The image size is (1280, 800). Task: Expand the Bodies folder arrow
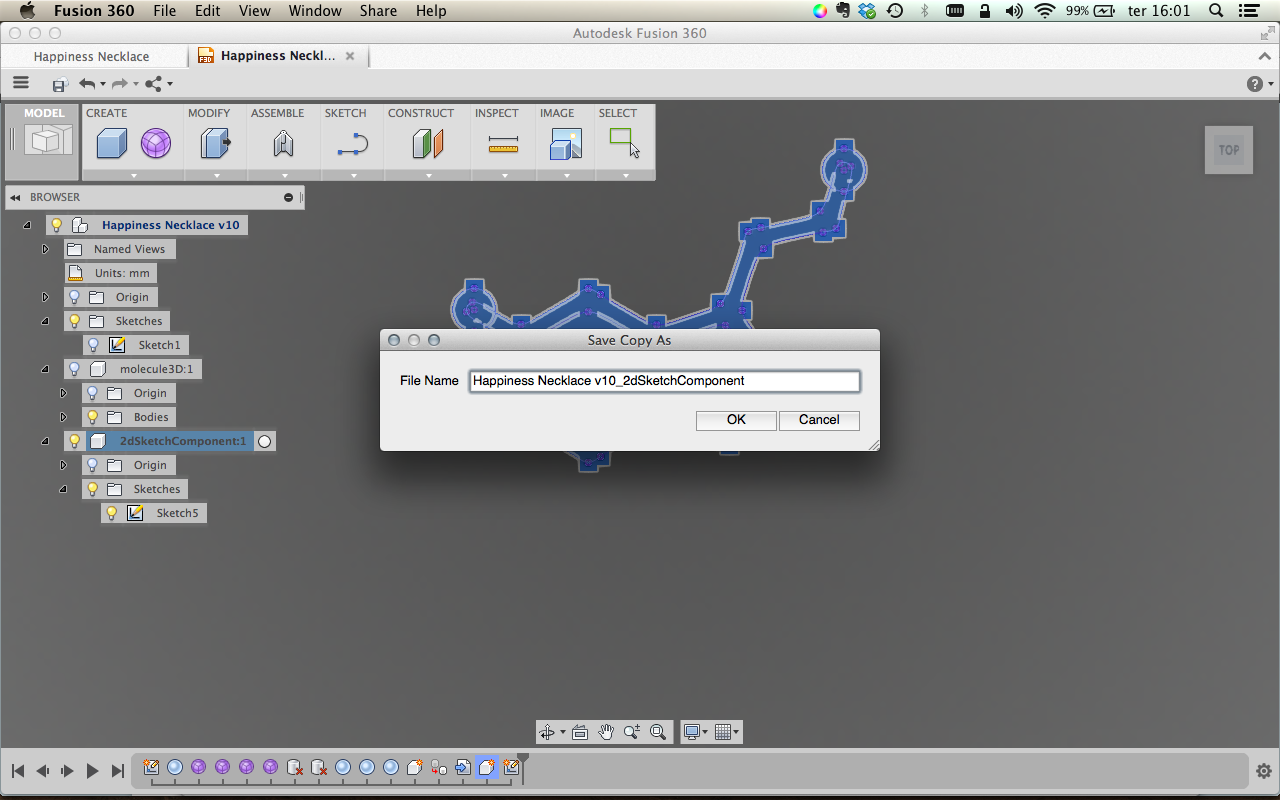click(64, 417)
